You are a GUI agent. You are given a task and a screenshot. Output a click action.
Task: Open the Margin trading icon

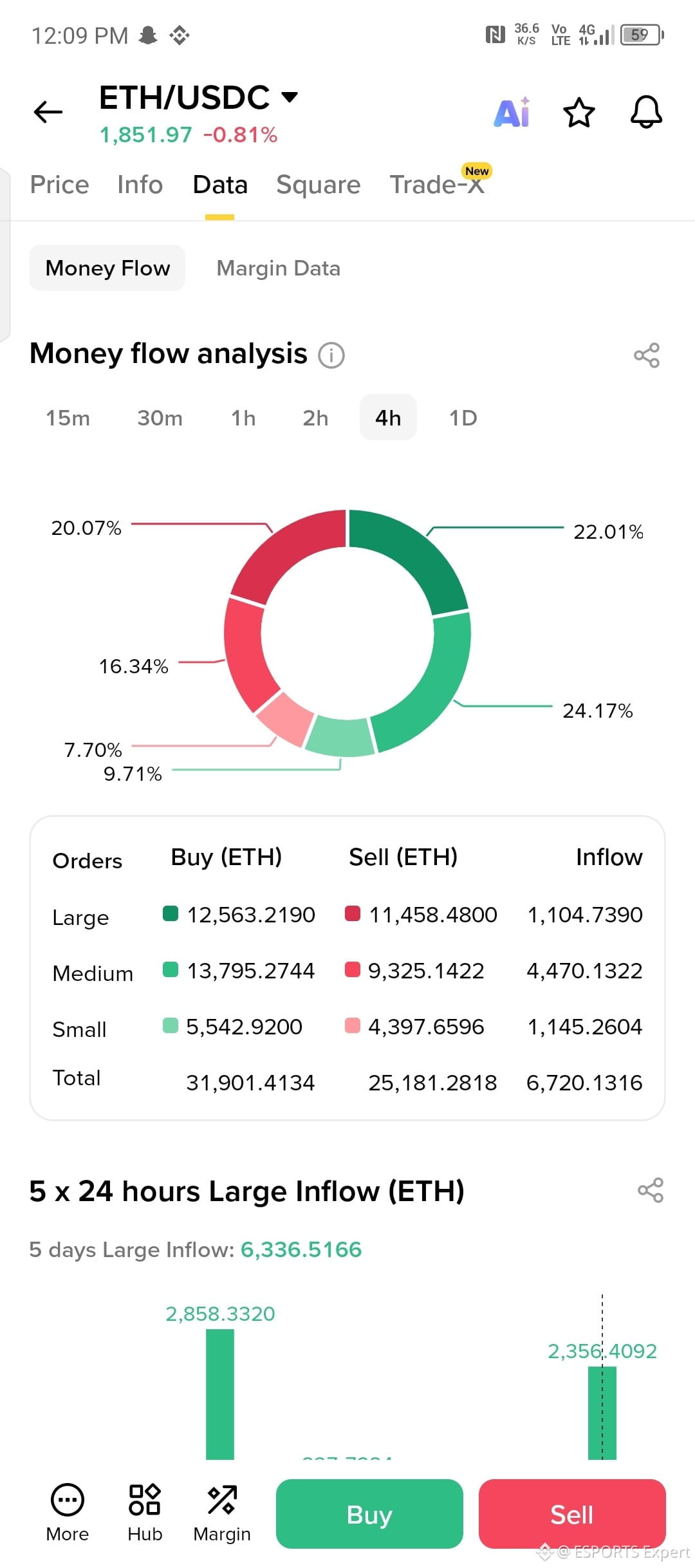pyautogui.click(x=222, y=1500)
